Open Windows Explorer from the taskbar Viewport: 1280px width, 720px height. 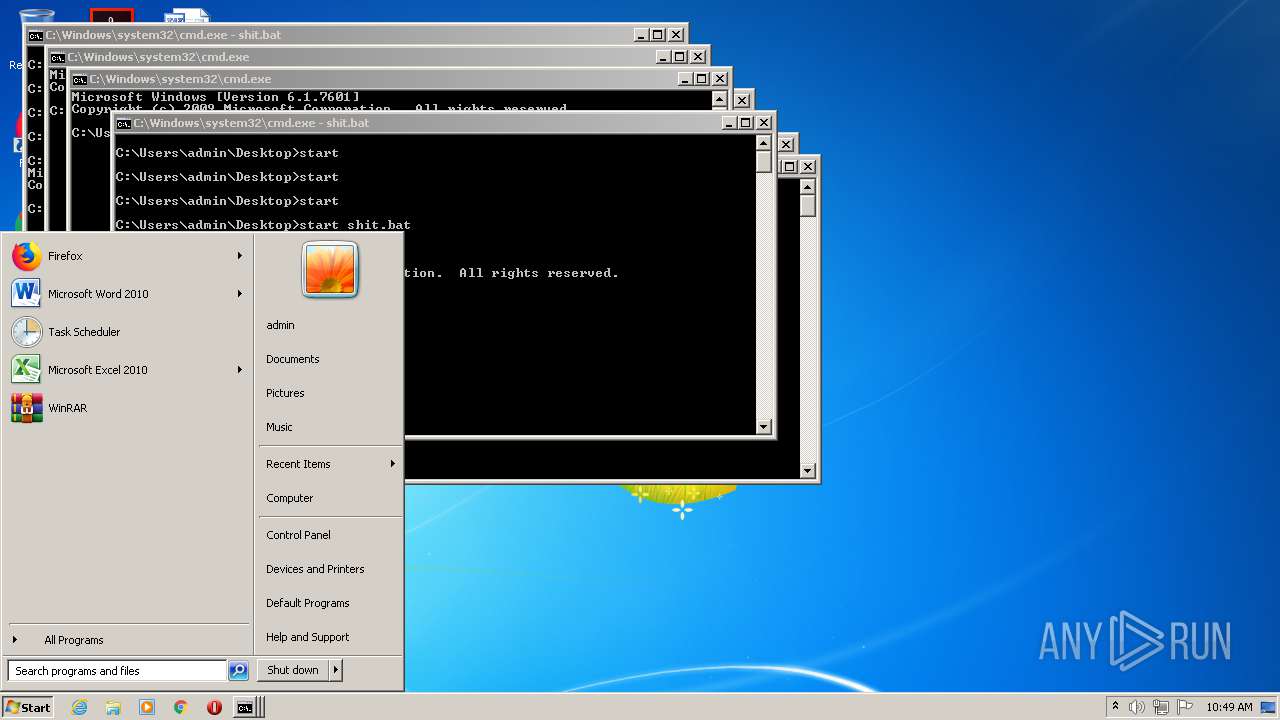[113, 707]
